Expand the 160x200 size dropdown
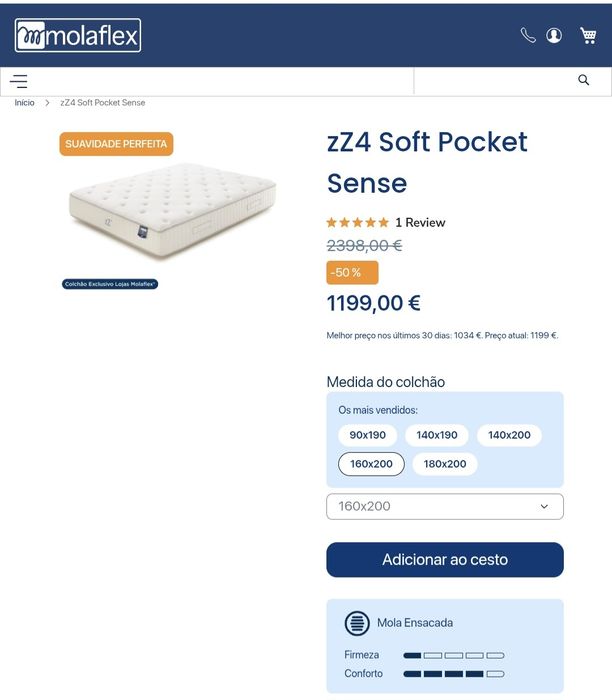Screen dimensions: 612x700 click(445, 506)
